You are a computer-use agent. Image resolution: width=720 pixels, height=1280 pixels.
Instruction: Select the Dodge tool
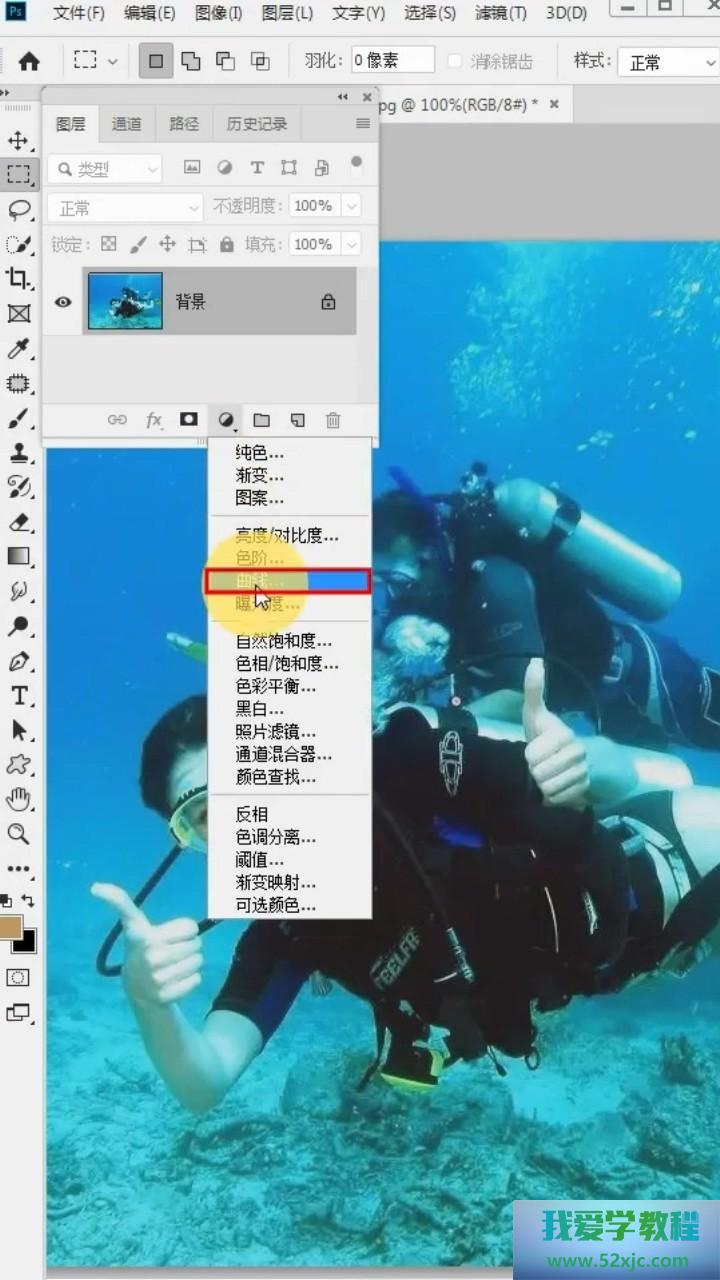pyautogui.click(x=18, y=626)
